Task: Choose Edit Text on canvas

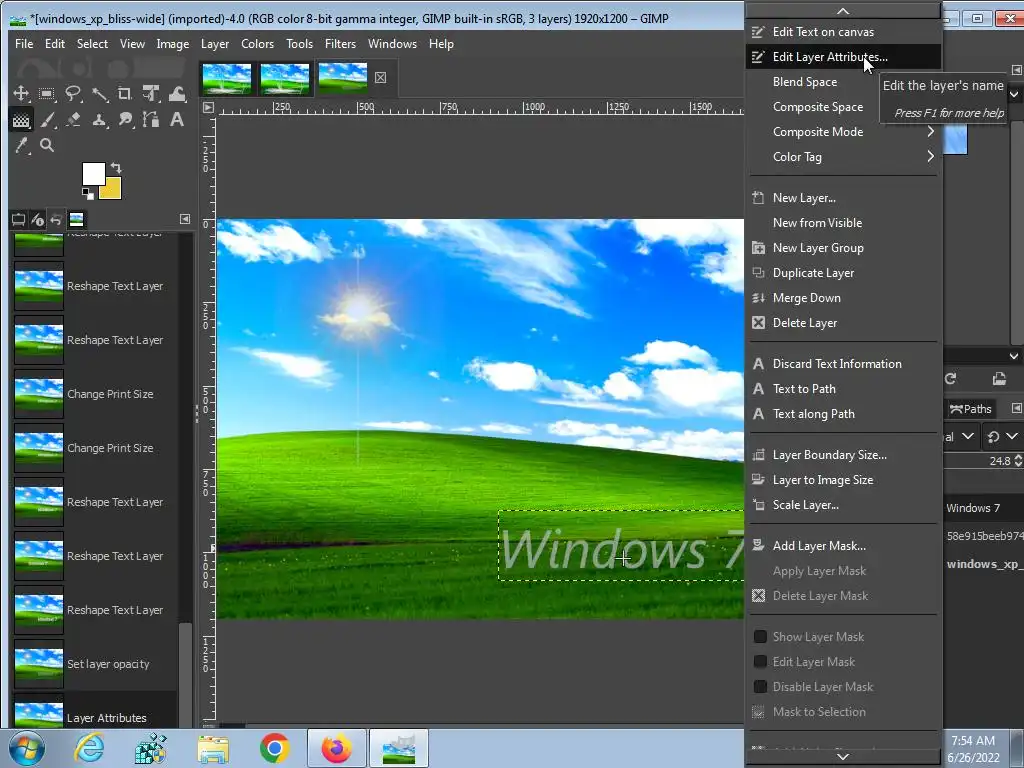Action: [x=843, y=31]
